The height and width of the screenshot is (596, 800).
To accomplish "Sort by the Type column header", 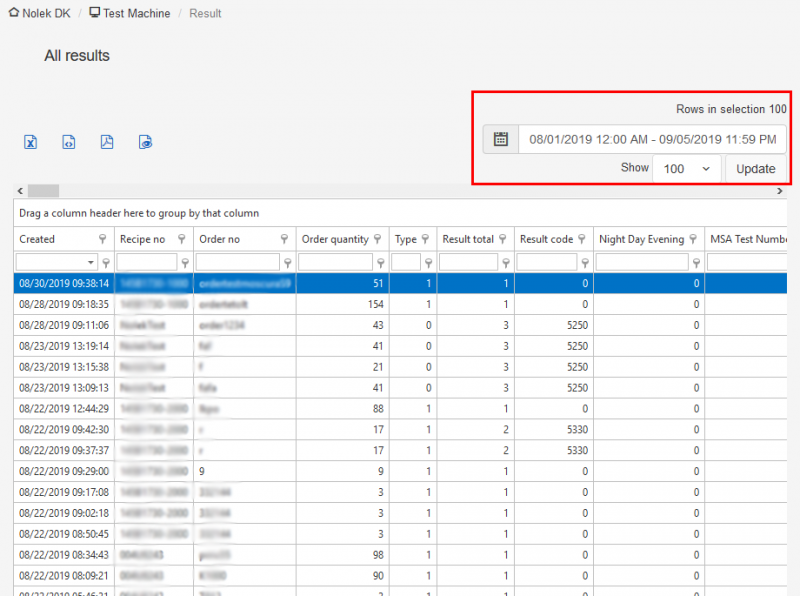I will (x=406, y=239).
